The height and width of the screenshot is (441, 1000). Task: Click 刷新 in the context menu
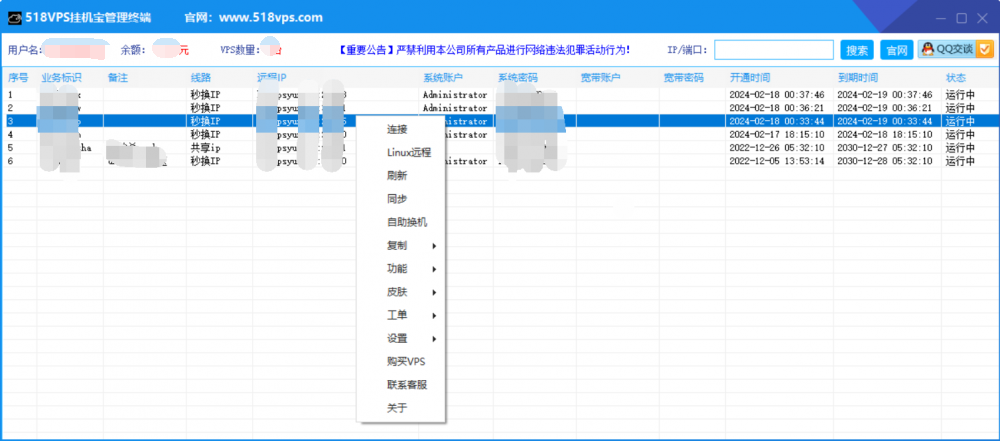click(397, 176)
